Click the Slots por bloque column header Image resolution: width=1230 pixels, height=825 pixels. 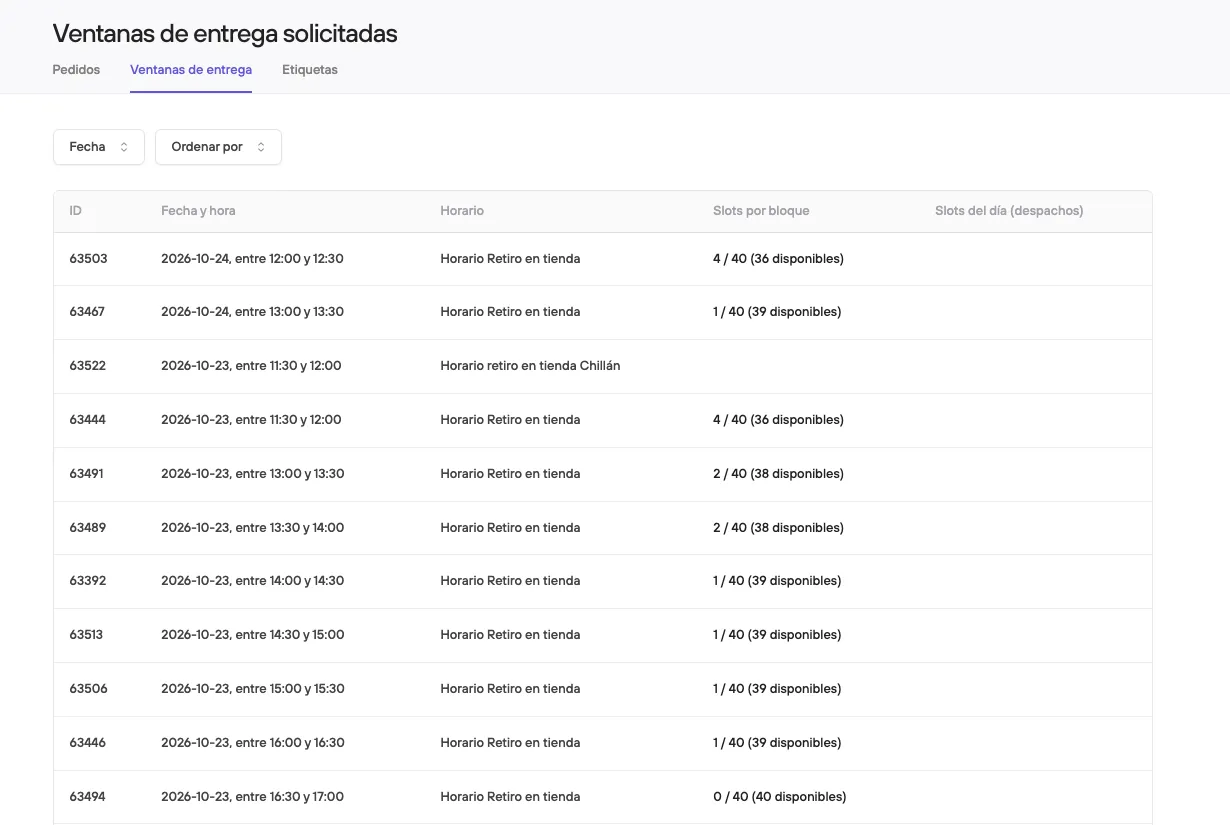(761, 211)
